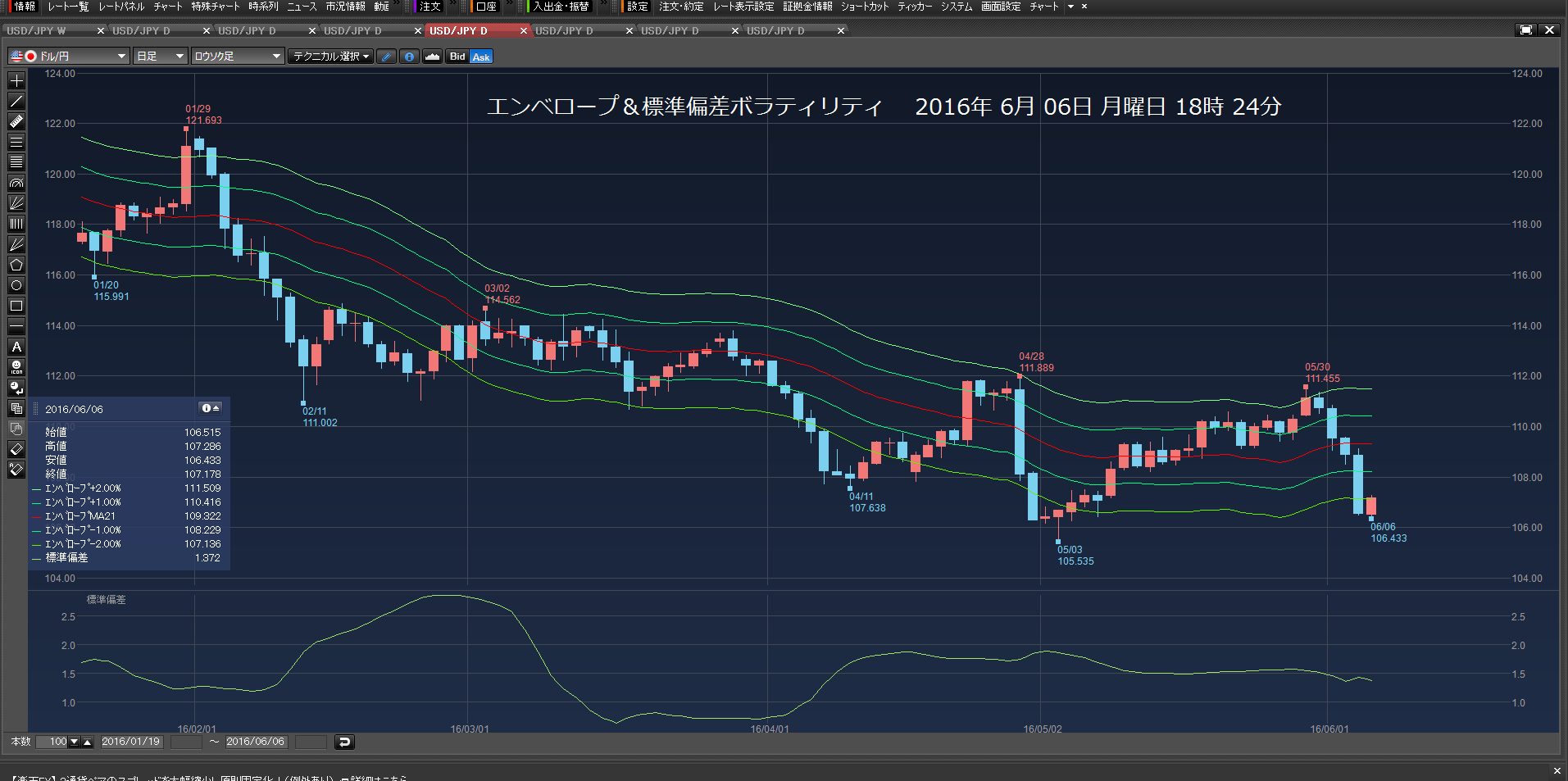Maximize the chart panel
The width and height of the screenshot is (1568, 781).
1525,30
